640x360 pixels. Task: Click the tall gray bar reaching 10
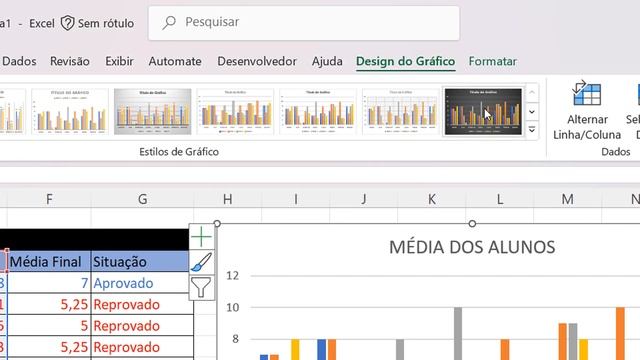pos(458,333)
